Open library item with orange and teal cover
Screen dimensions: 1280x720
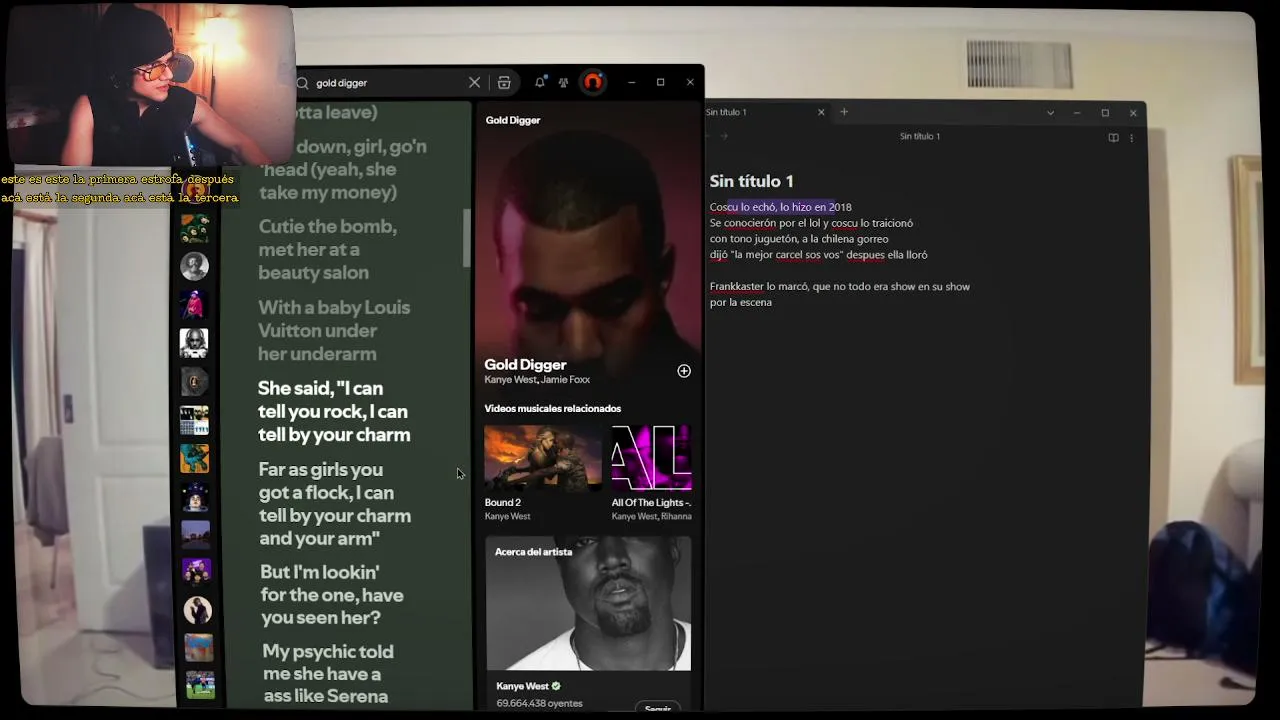pyautogui.click(x=195, y=458)
